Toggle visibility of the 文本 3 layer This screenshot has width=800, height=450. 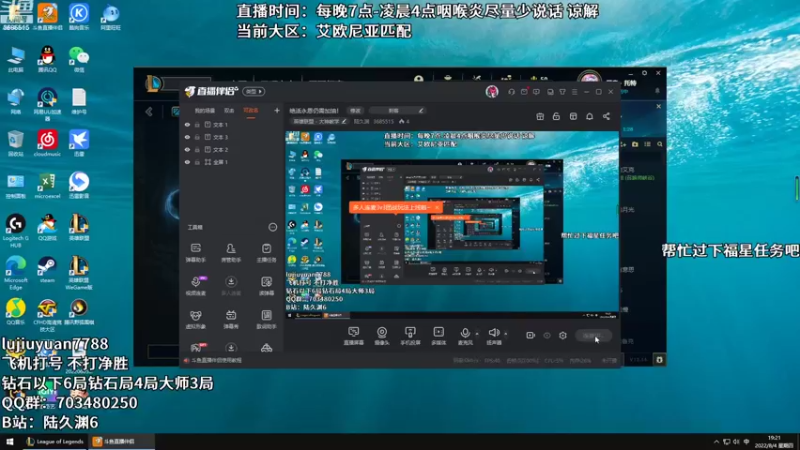(187, 137)
